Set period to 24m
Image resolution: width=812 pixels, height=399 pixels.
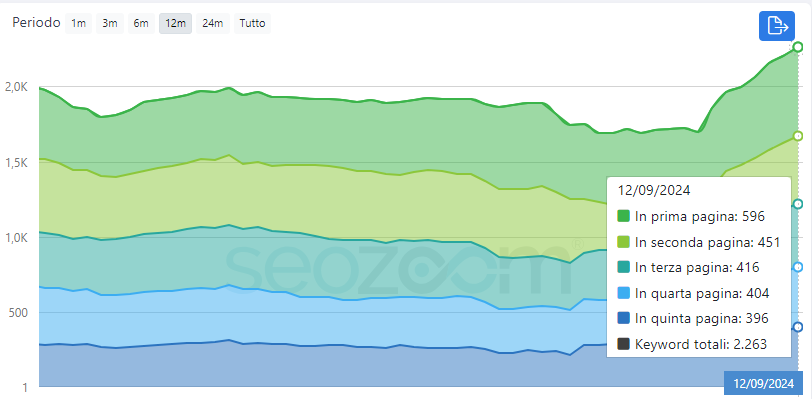[213, 23]
